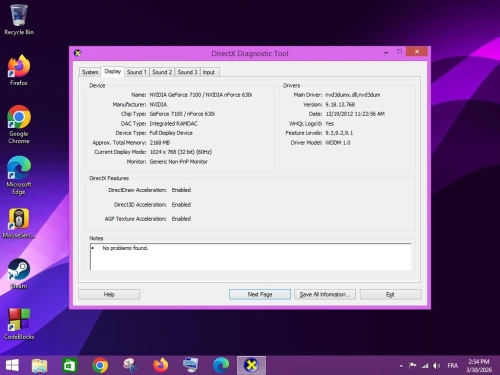The image size is (500, 375).
Task: Launch Firefox from the desktop shortcut
Action: tap(19, 70)
